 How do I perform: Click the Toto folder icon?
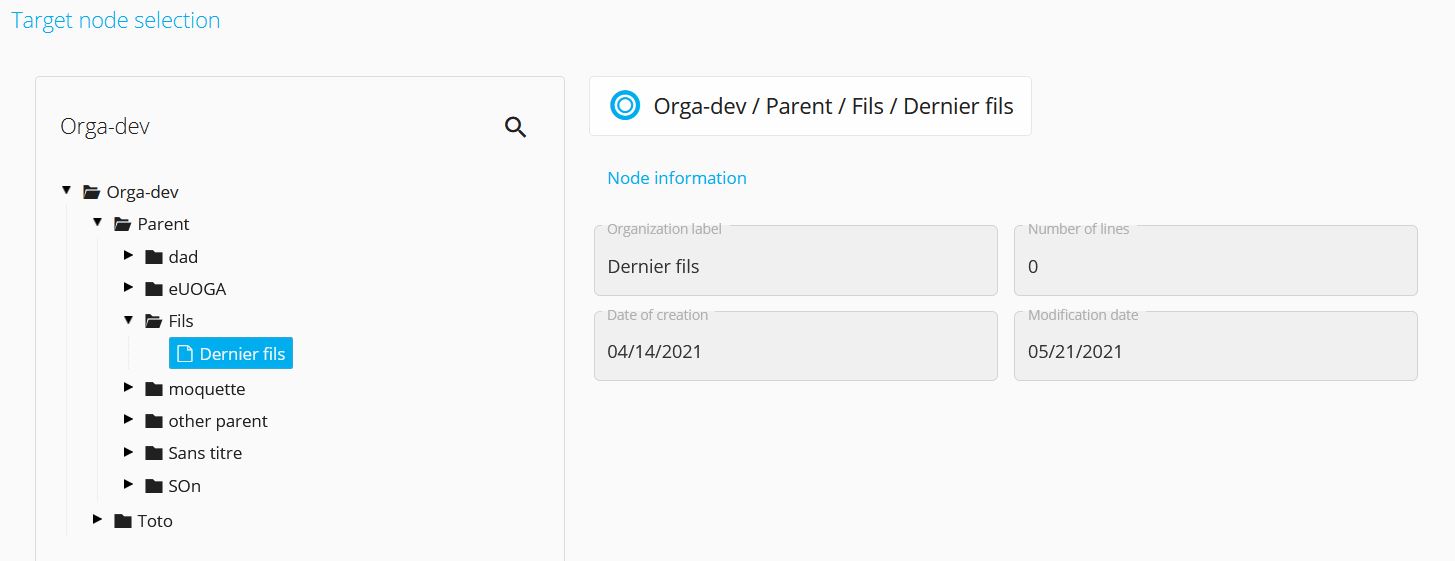(x=122, y=521)
